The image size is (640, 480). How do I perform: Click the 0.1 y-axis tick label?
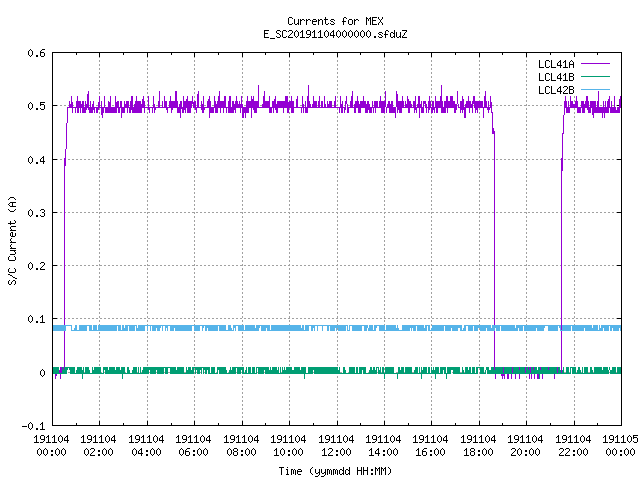point(36,319)
